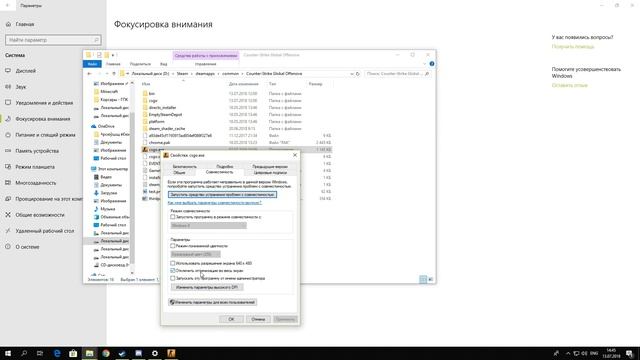Toggle reduced color mode checkbox

pos(173,246)
